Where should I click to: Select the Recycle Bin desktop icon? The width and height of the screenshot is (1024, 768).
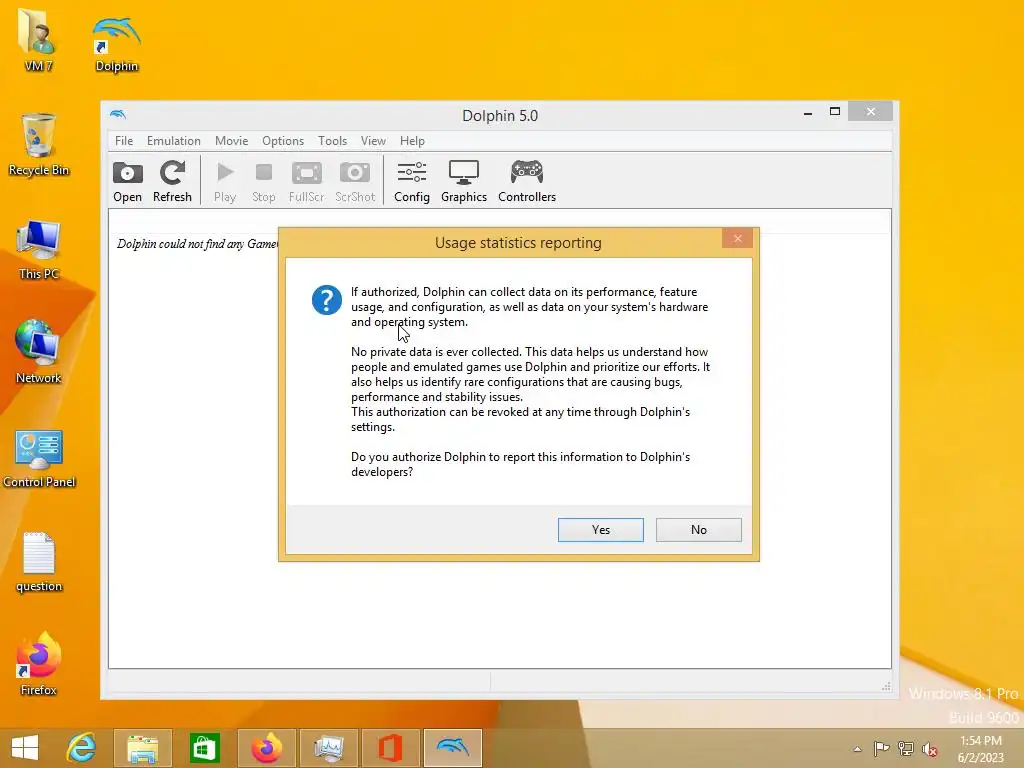click(x=39, y=145)
